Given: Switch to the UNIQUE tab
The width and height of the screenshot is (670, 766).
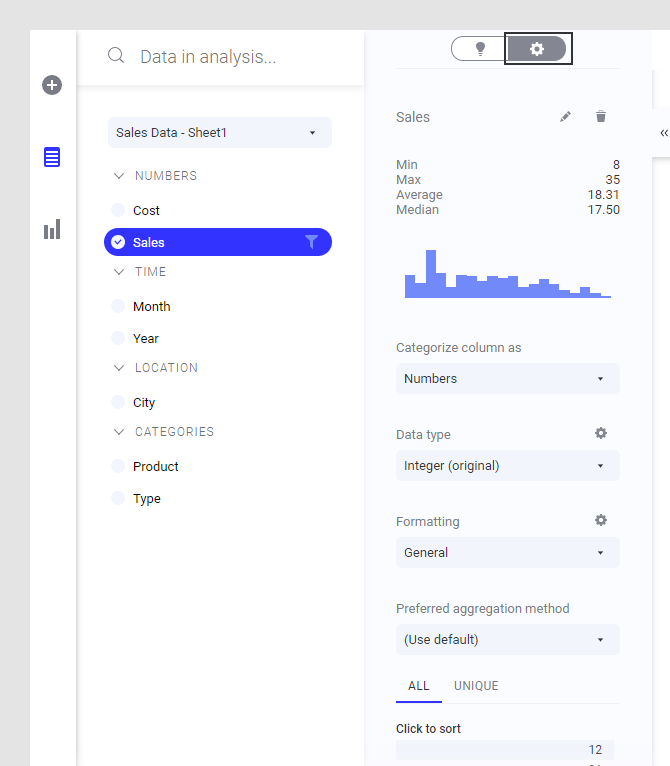Looking at the screenshot, I should [476, 686].
